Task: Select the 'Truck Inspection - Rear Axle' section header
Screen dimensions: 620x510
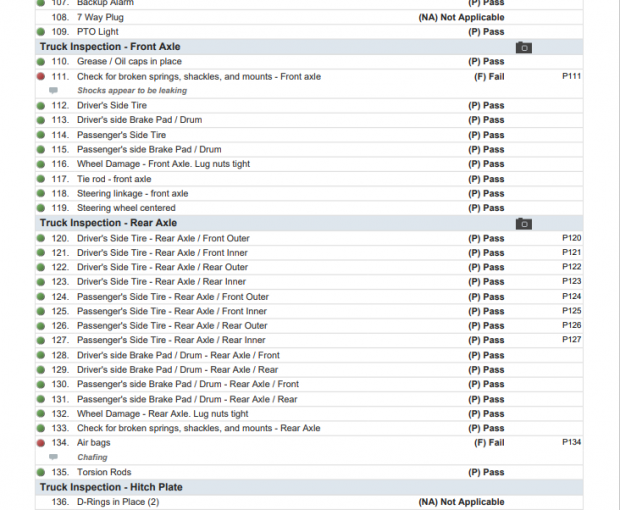Action: [x=108, y=223]
